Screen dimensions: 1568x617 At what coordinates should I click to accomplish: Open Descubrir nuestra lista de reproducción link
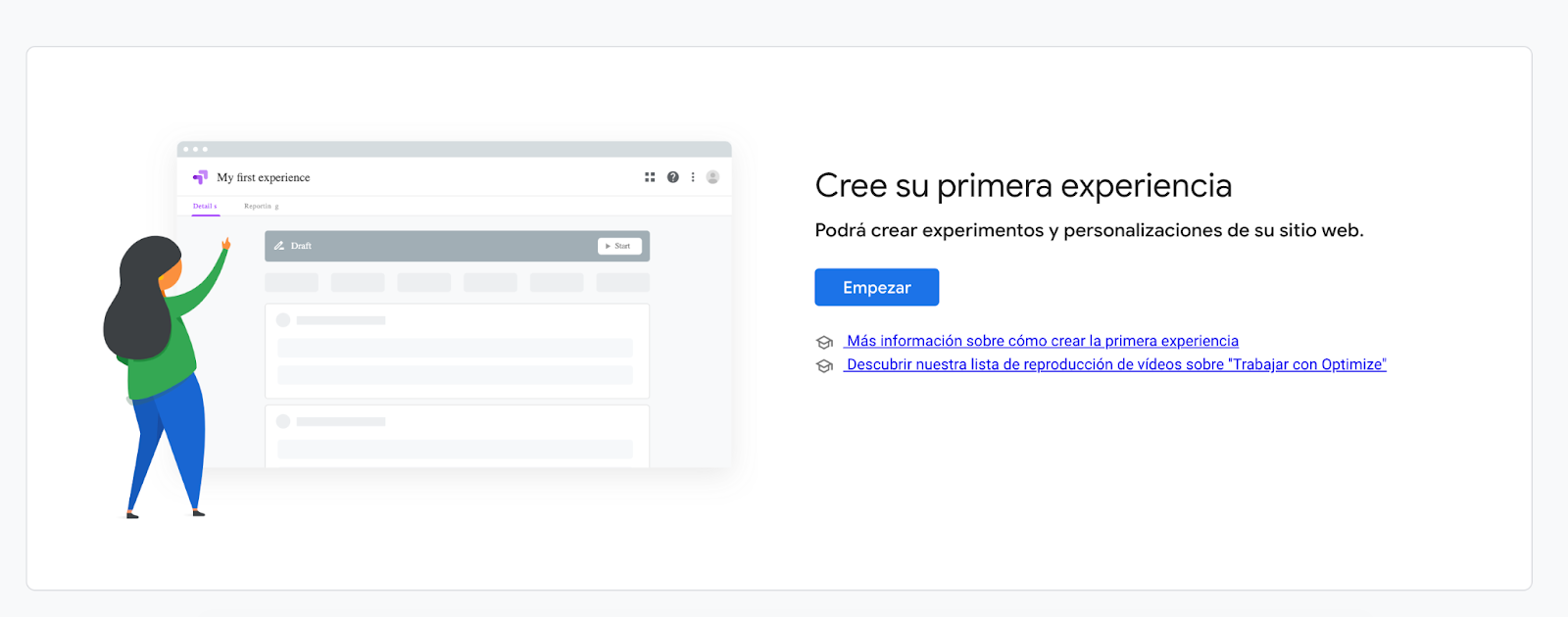[1115, 364]
